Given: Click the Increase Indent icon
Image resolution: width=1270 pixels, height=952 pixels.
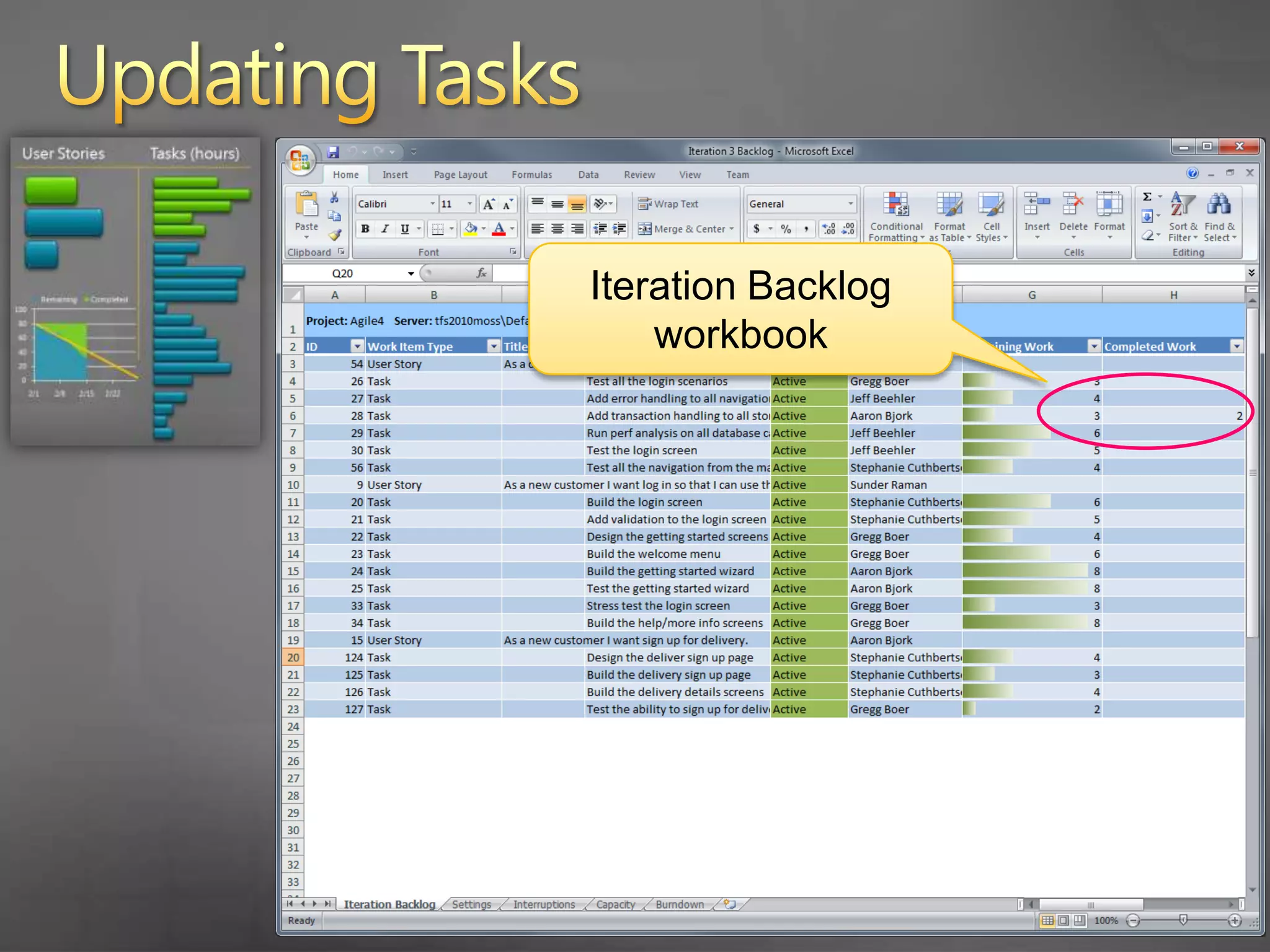Looking at the screenshot, I should (619, 229).
